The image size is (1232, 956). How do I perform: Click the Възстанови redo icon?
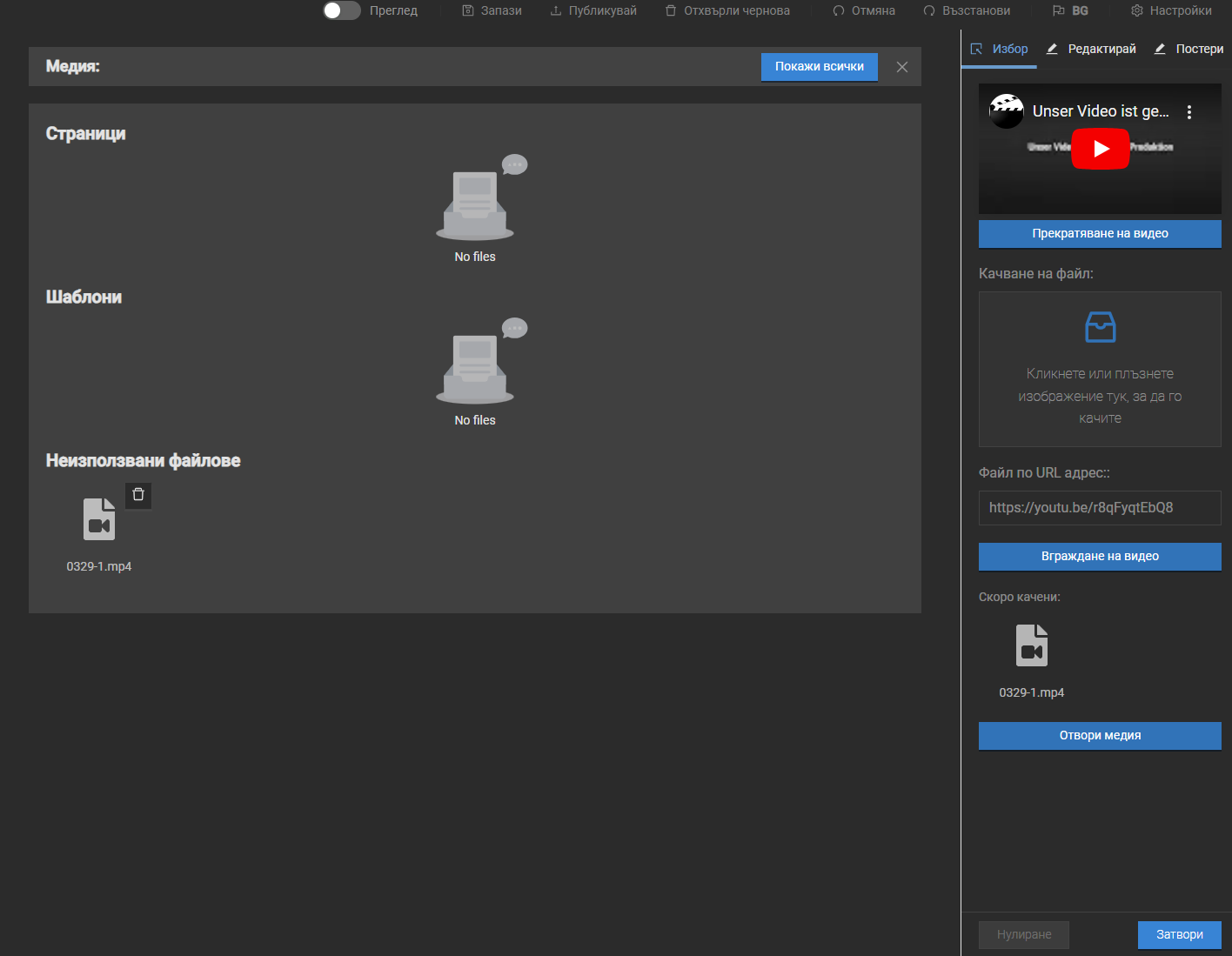pyautogui.click(x=929, y=10)
